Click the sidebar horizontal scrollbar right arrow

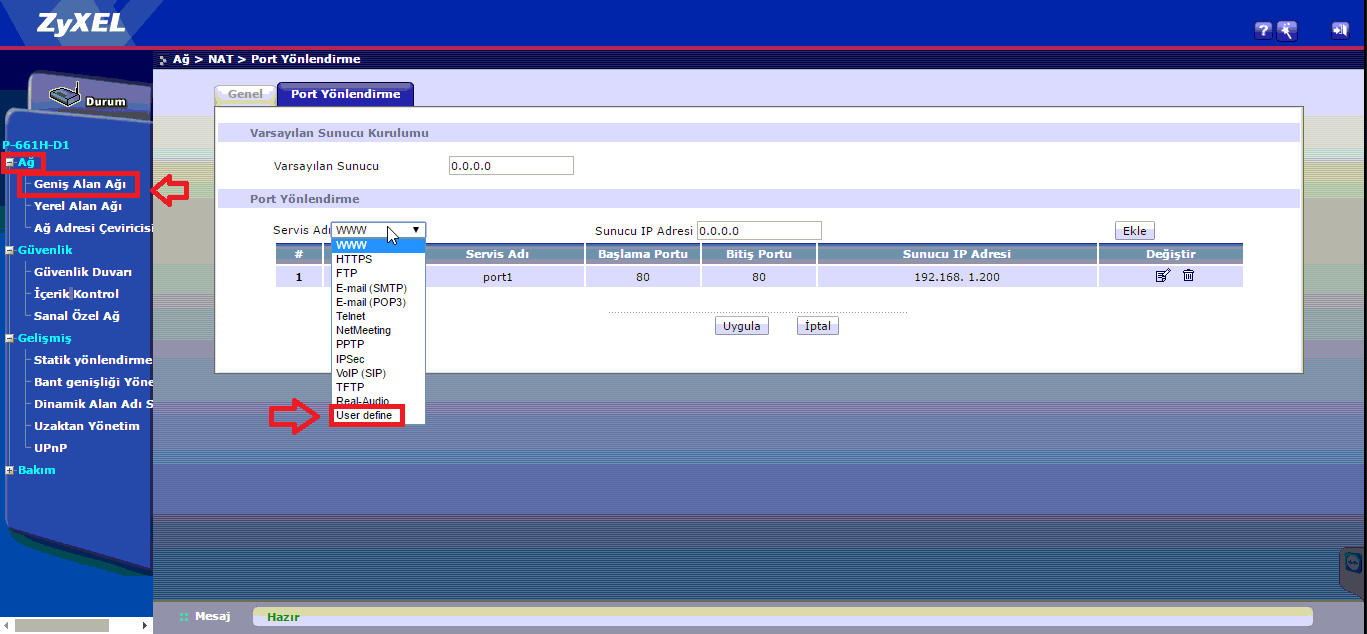[x=146, y=625]
